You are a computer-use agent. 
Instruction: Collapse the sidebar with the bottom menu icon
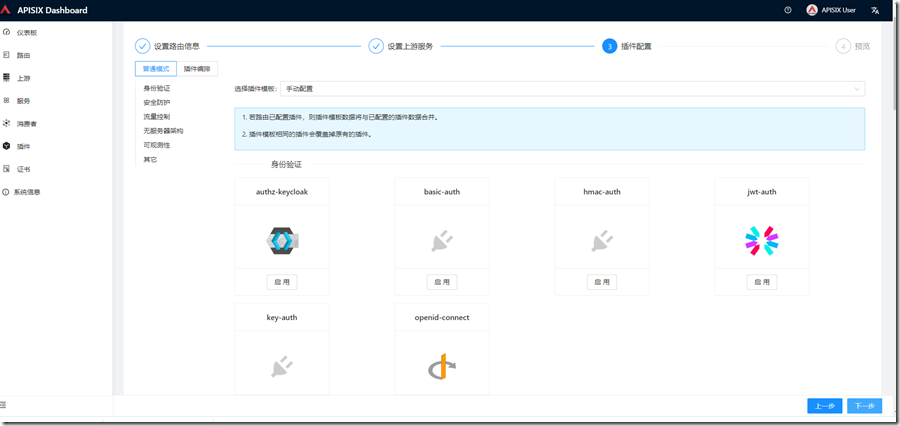[3, 405]
